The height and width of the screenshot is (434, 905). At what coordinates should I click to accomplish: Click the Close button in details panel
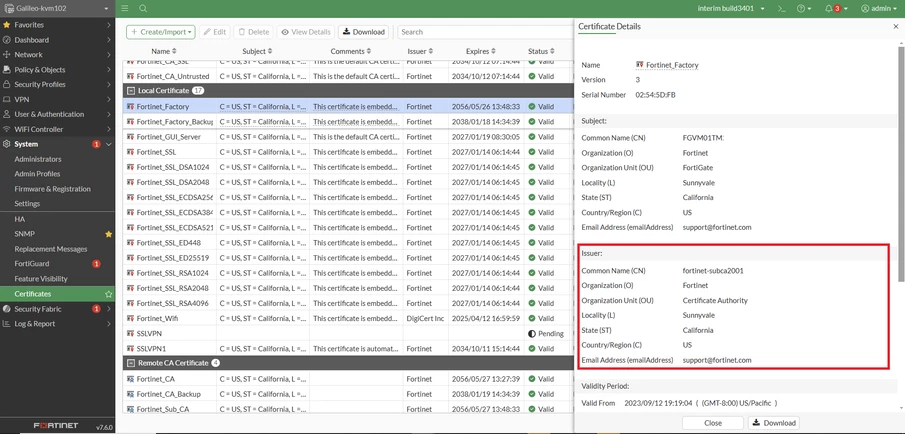[713, 423]
